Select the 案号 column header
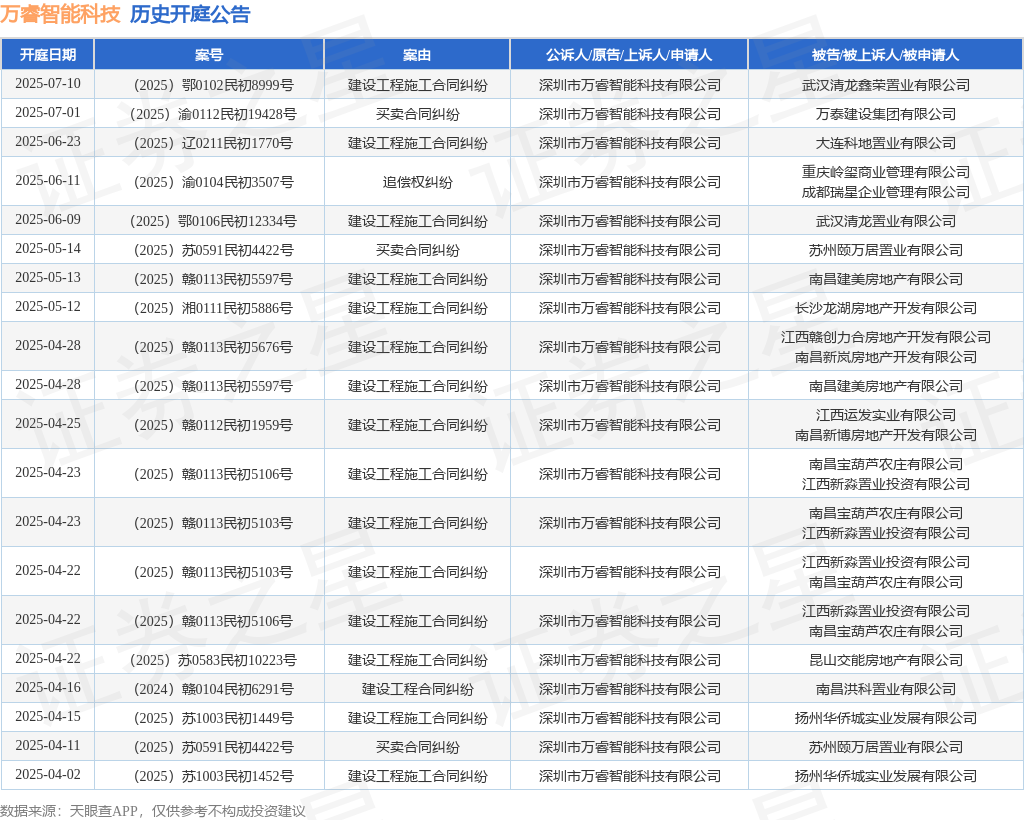 (209, 55)
